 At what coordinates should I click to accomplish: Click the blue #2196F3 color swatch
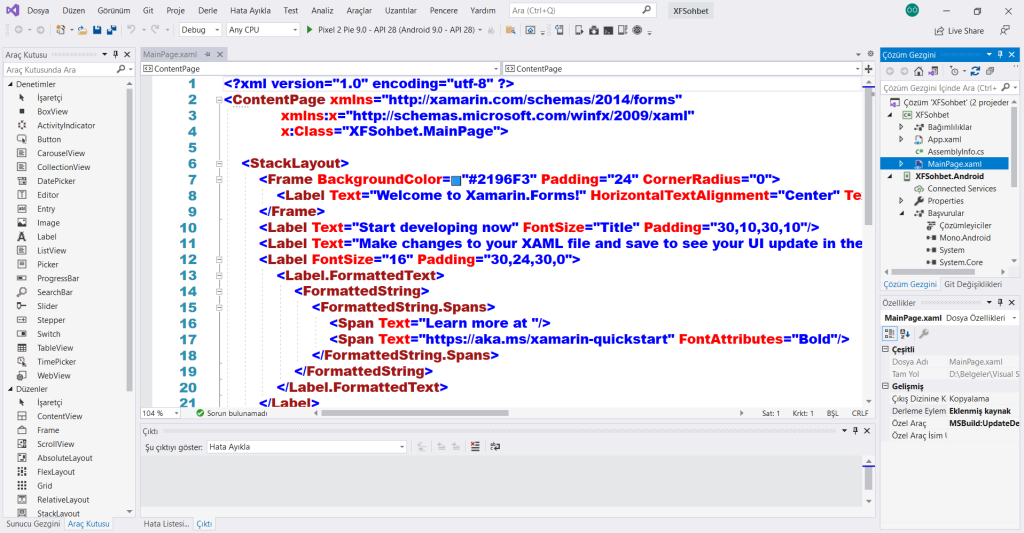coord(455,180)
